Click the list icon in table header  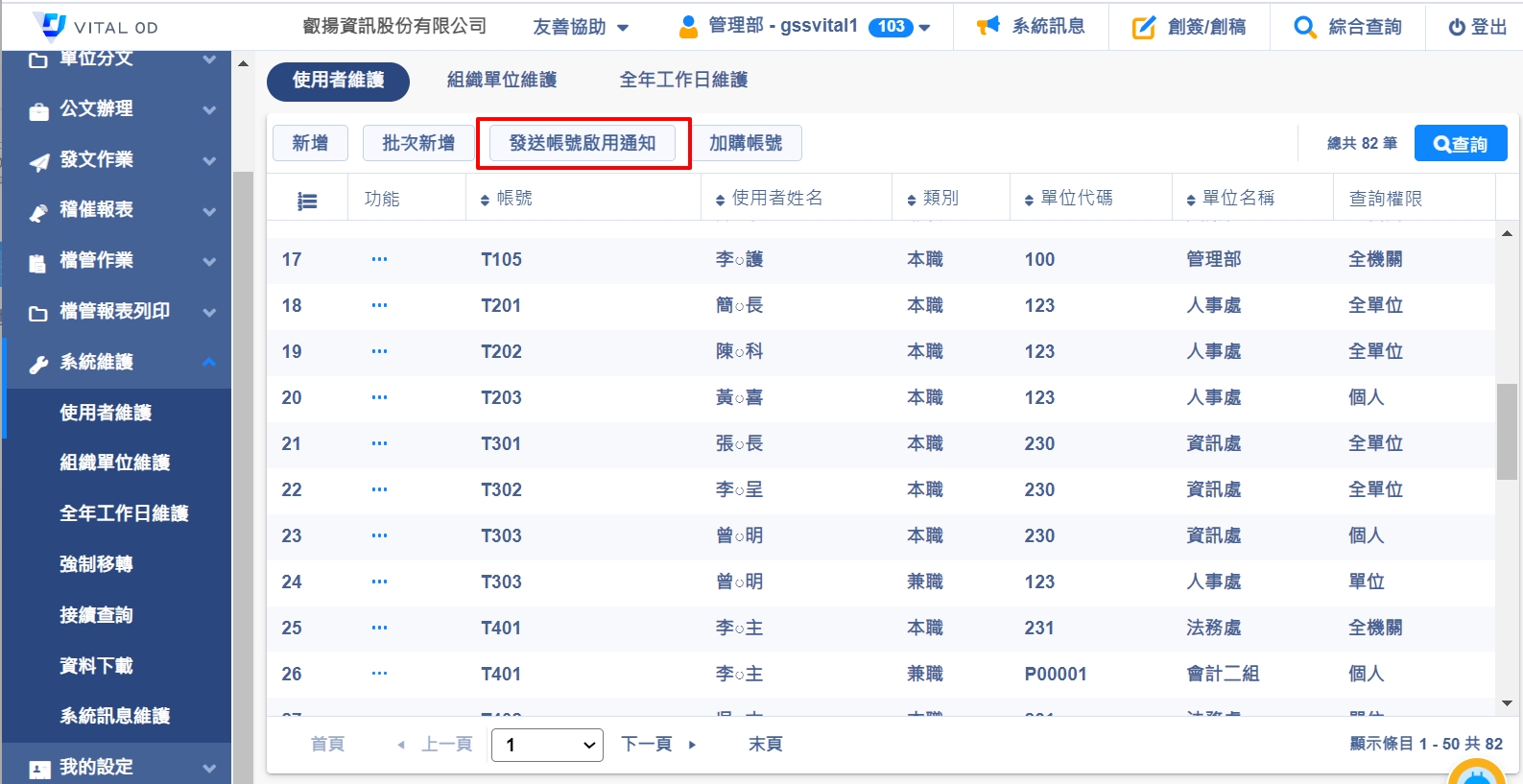click(307, 201)
